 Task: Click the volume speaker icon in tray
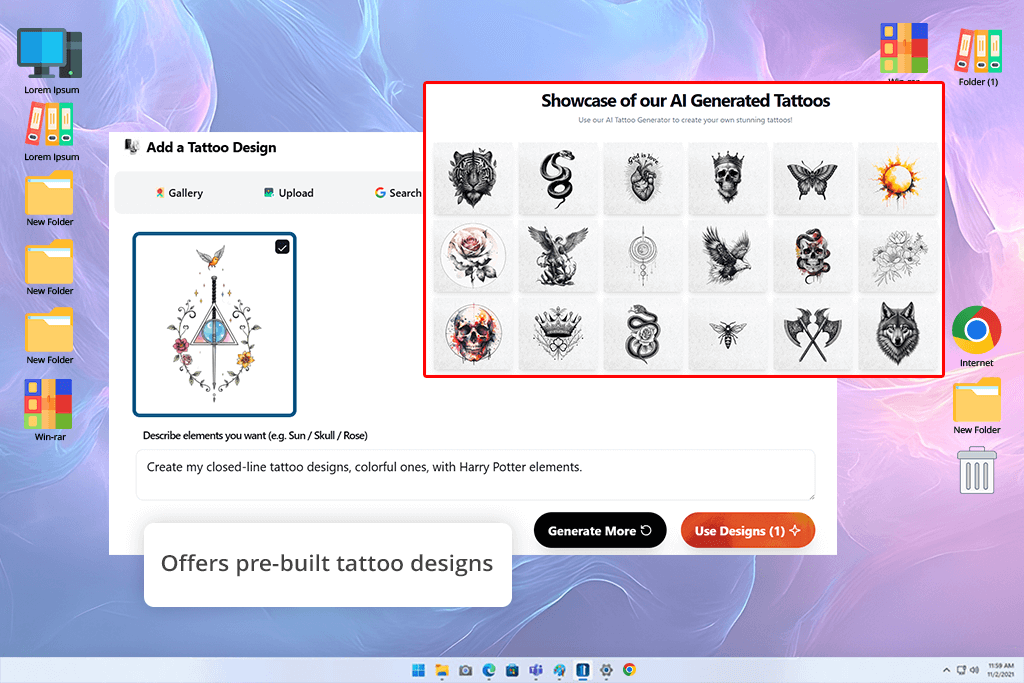tap(974, 670)
